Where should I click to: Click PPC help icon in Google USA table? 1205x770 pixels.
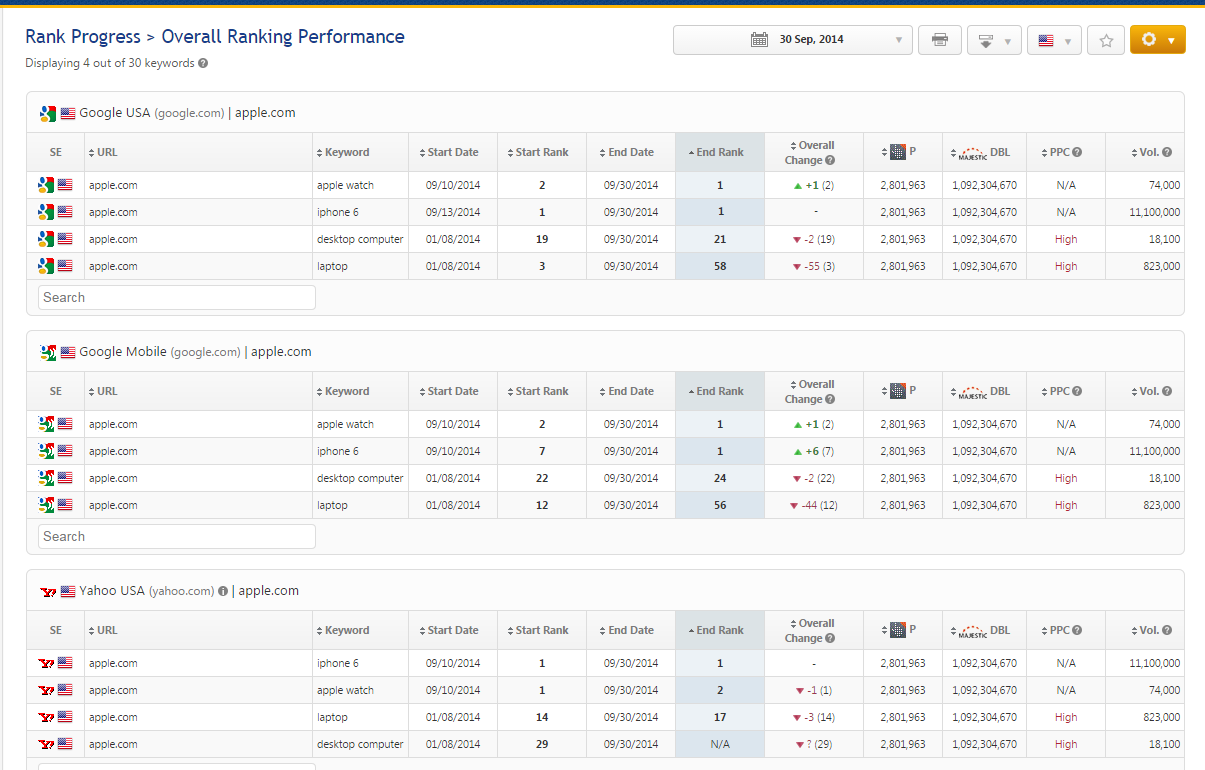click(1077, 153)
